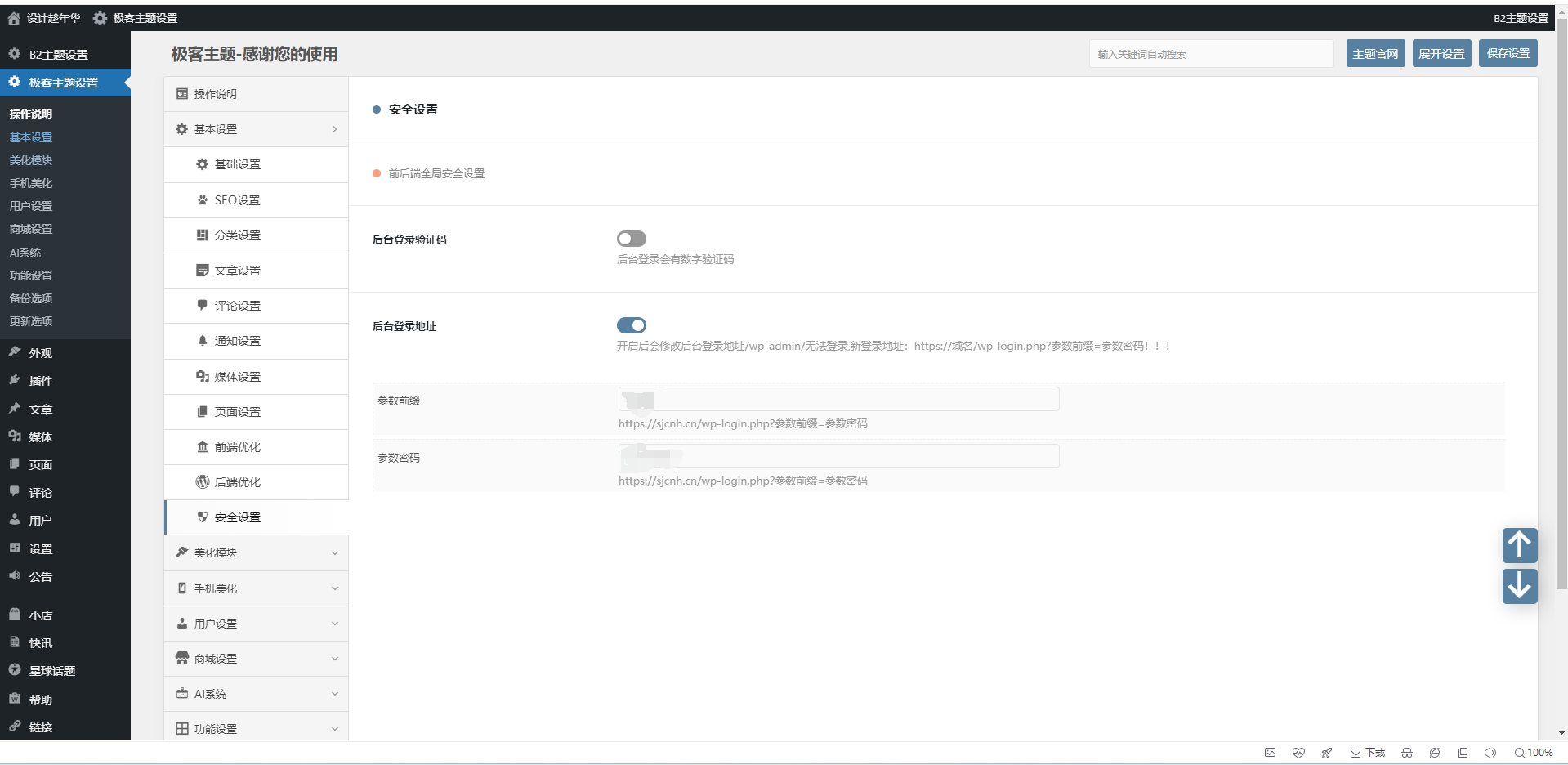This screenshot has width=1568, height=765.
Task: Open the SEO设置 settings tab
Action: (x=237, y=200)
